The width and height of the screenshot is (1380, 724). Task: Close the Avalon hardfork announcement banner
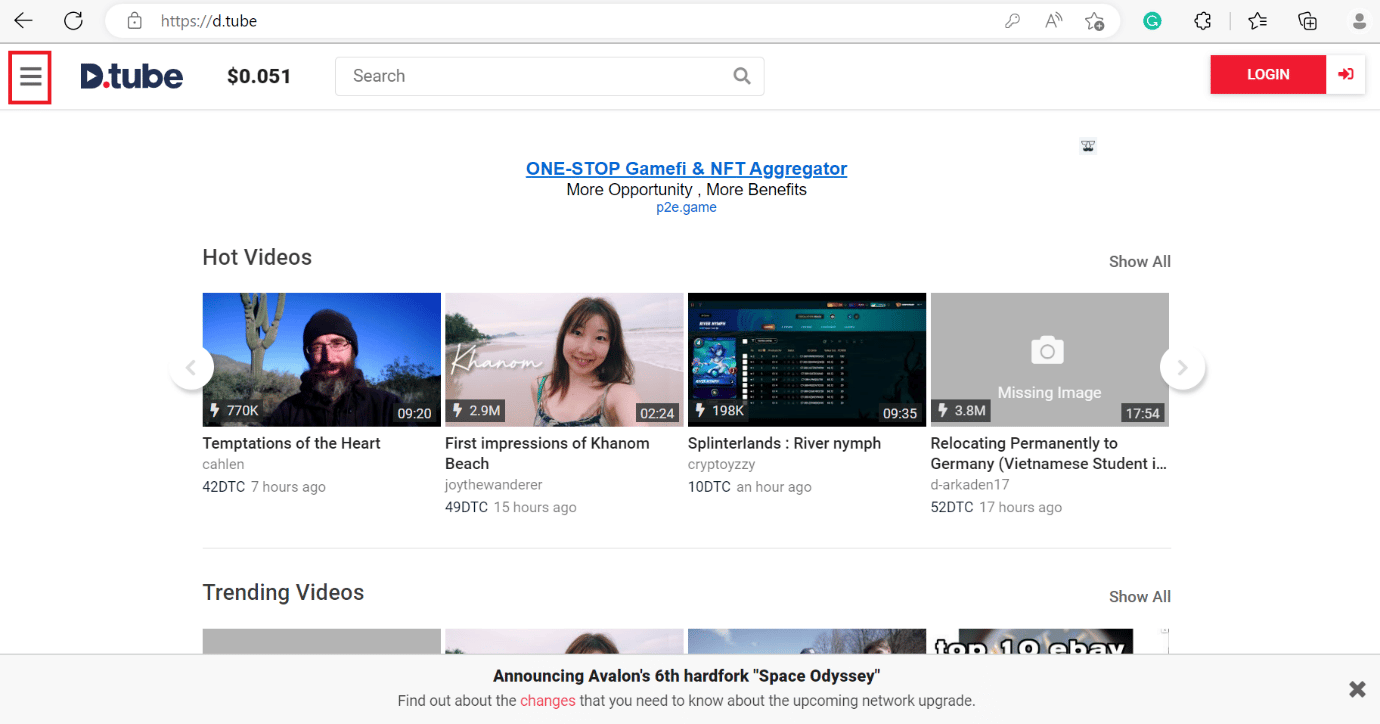pyautogui.click(x=1357, y=689)
